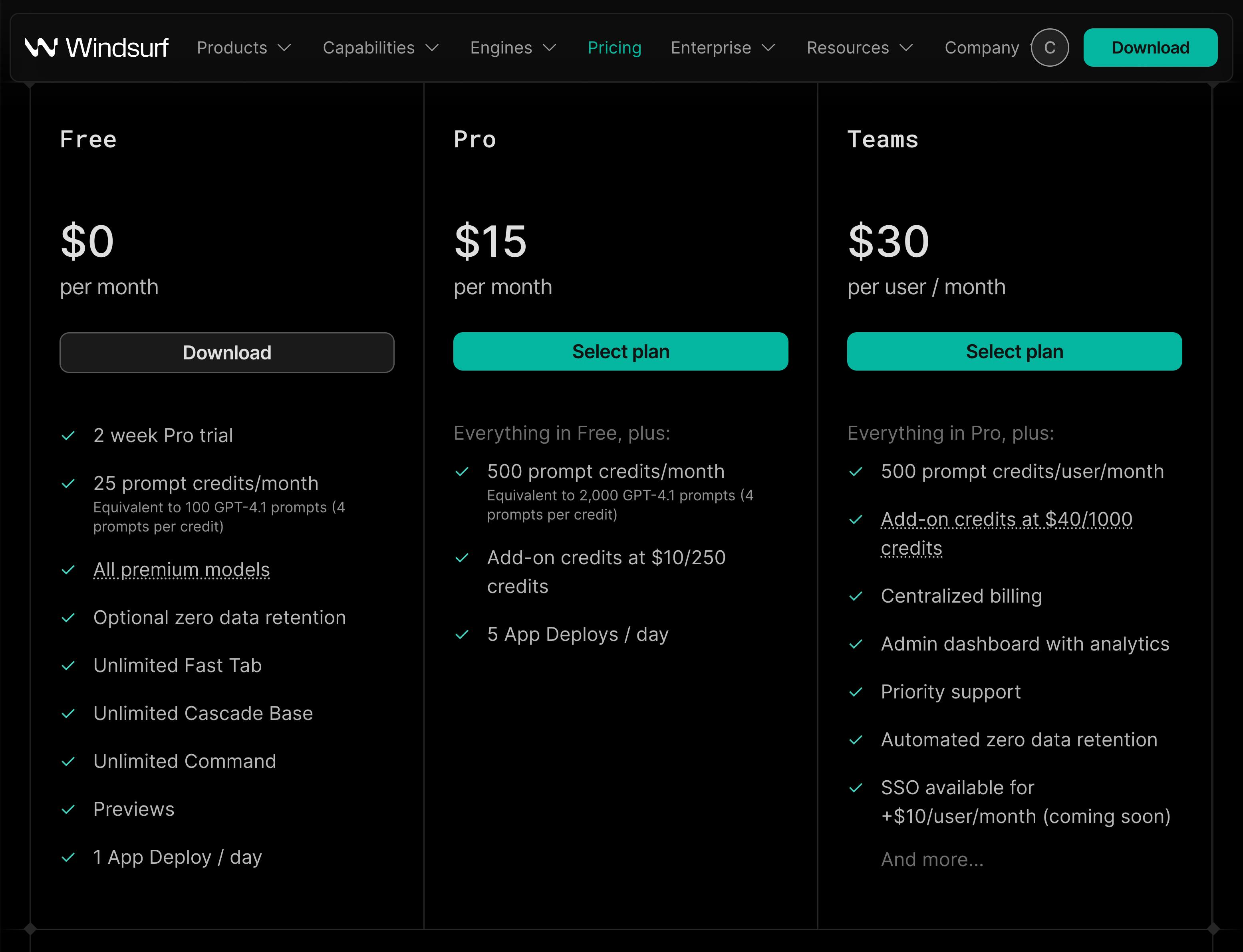
Task: Select plan for the Teams tier
Action: [1014, 351]
